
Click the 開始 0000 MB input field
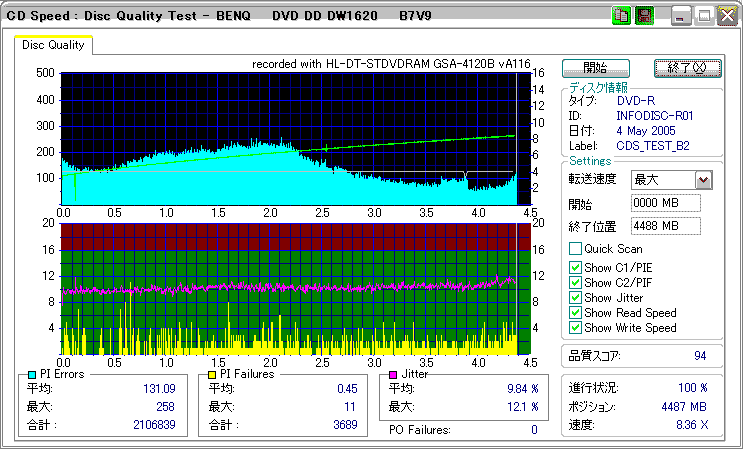[665, 203]
